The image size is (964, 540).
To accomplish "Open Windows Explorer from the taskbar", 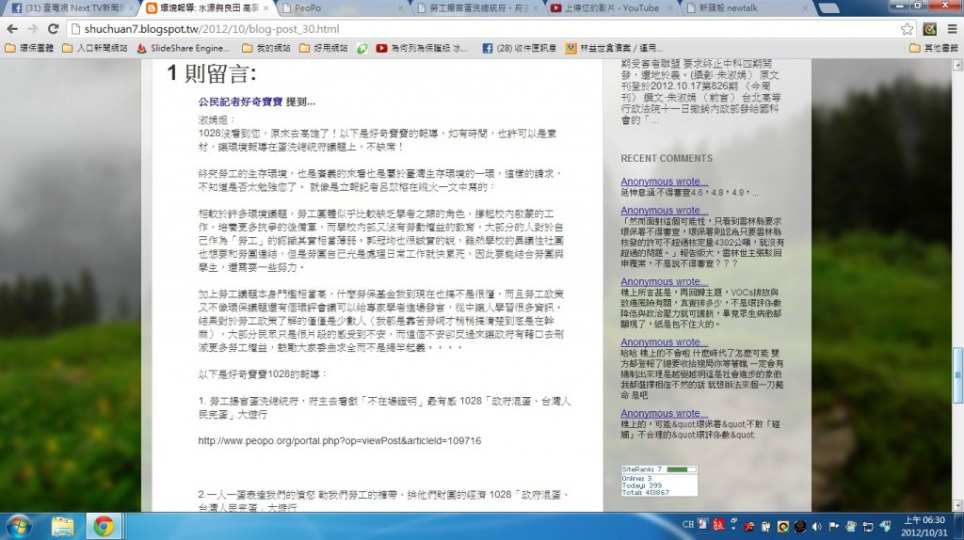I will [62, 525].
